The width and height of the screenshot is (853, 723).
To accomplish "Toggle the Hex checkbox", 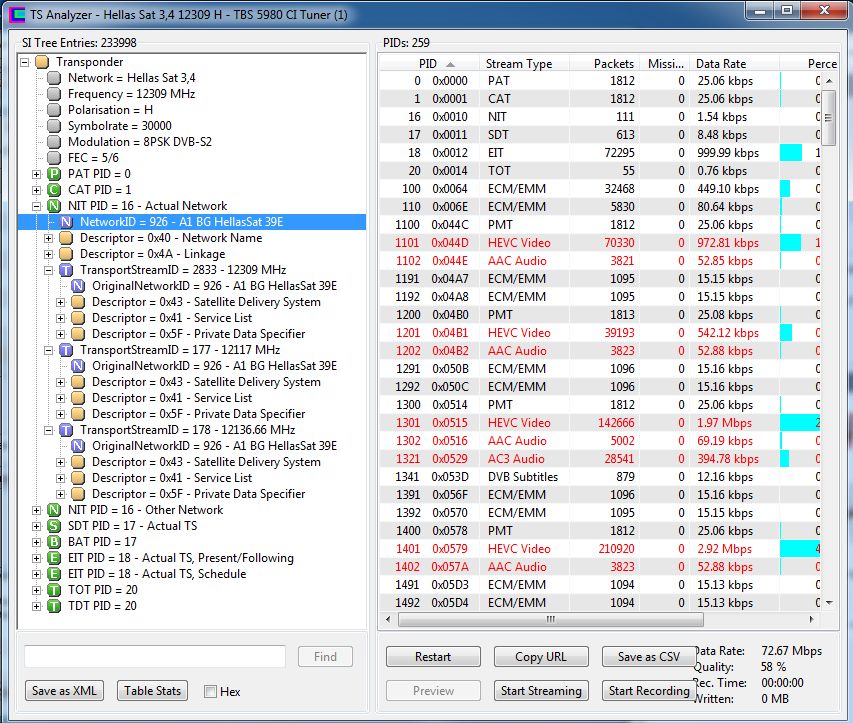I will [210, 691].
